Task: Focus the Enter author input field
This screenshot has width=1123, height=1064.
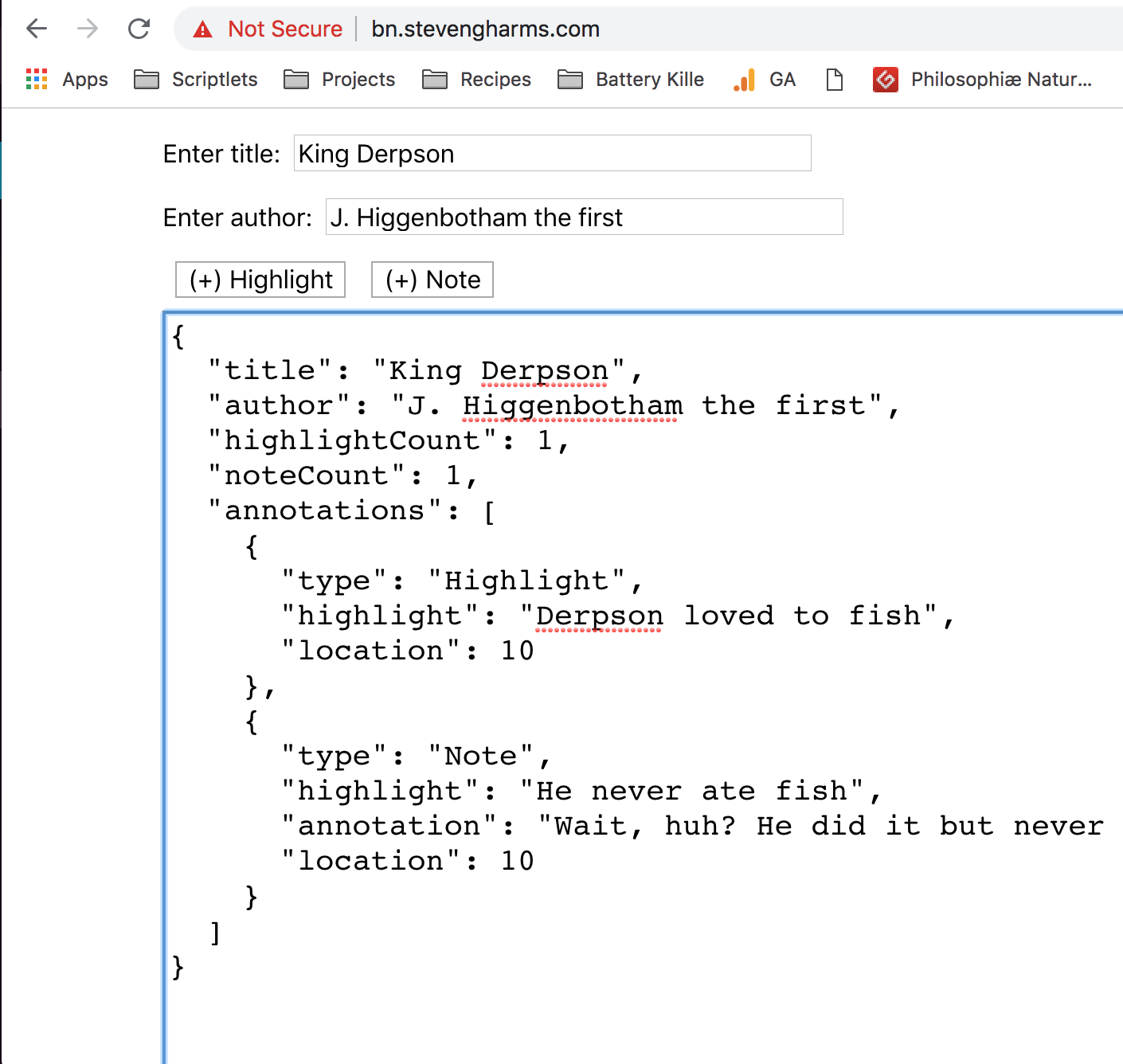Action: pyautogui.click(x=584, y=217)
